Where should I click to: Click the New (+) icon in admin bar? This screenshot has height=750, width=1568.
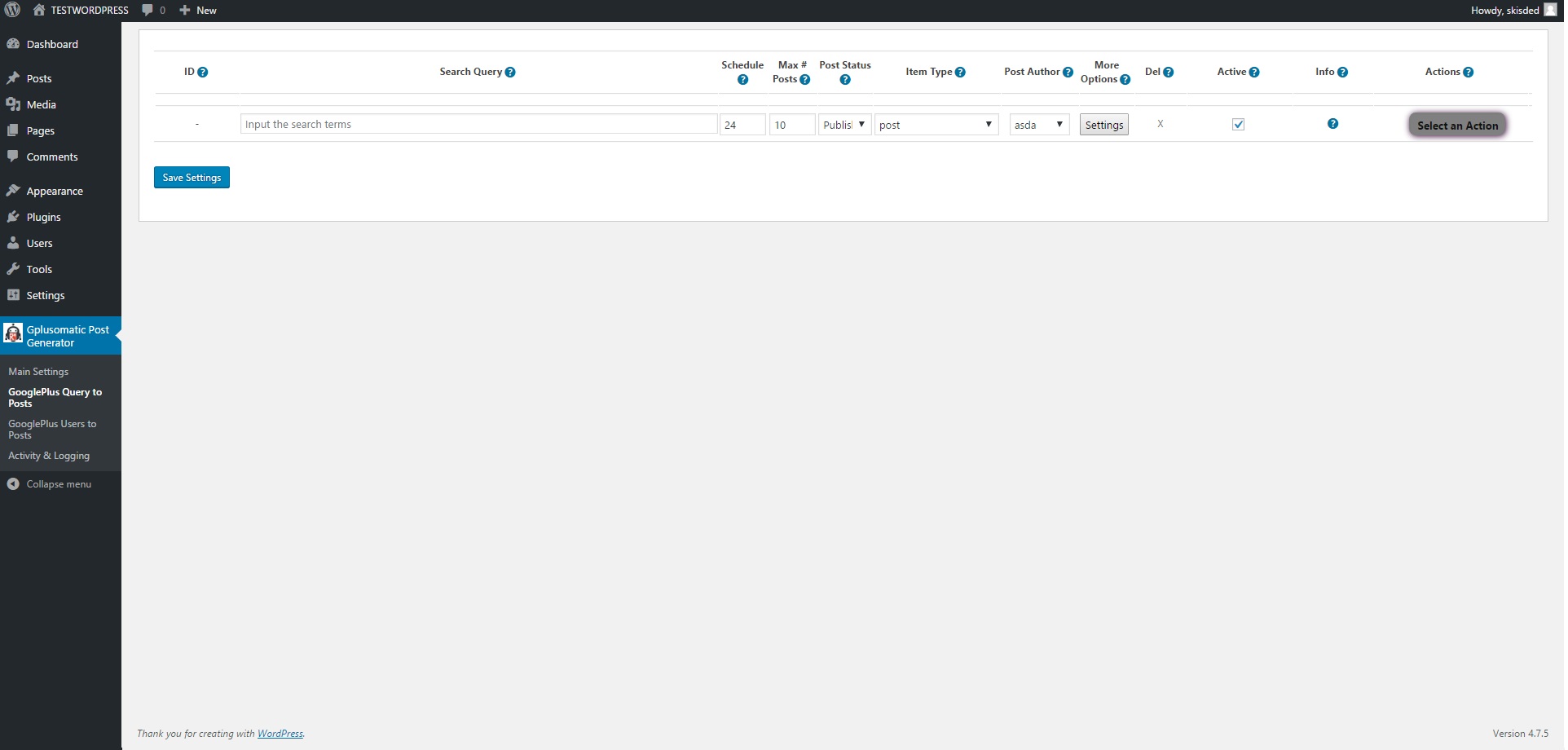[x=183, y=10]
